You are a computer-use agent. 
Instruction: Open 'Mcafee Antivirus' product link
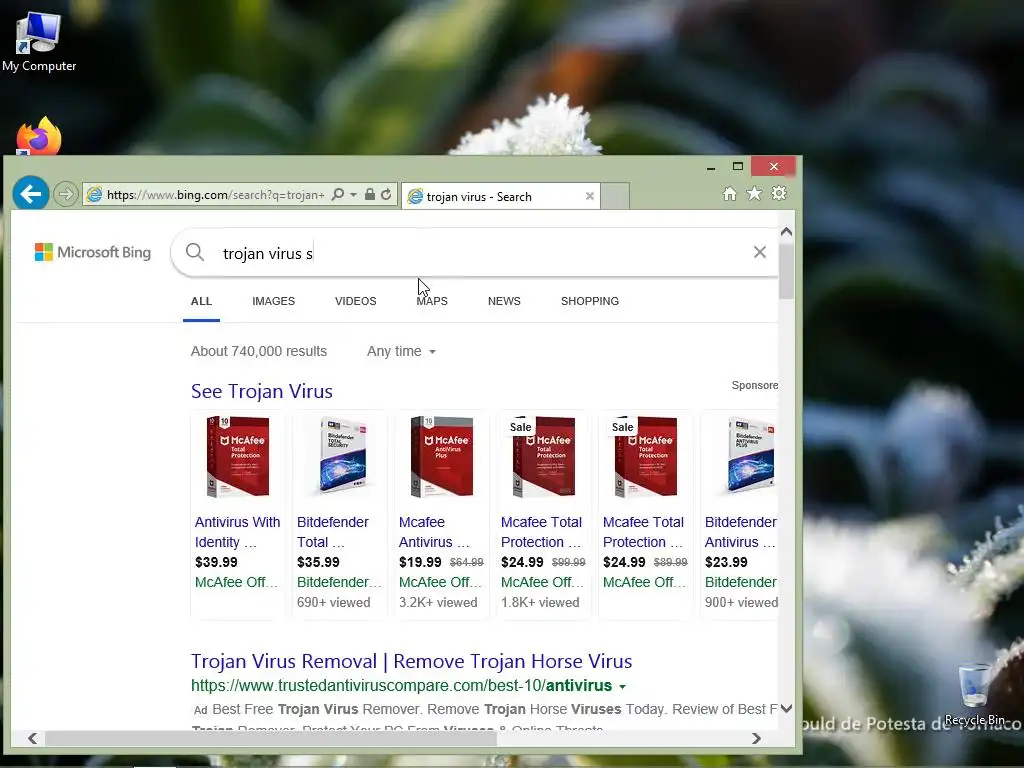point(434,532)
